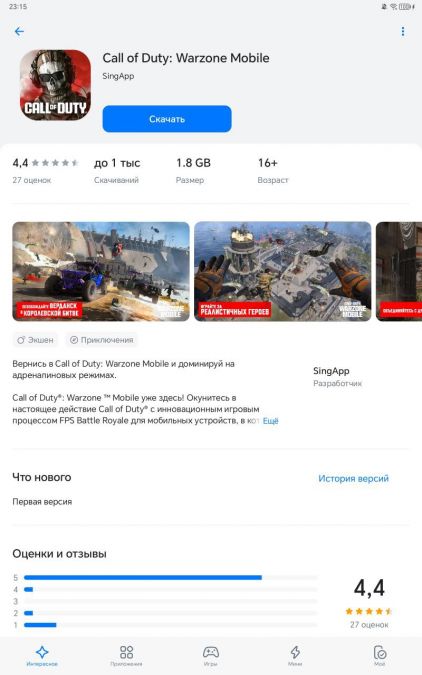Tap the app title Call of Duty: Warzone Mobile
The width and height of the screenshot is (422, 675).
186,58
